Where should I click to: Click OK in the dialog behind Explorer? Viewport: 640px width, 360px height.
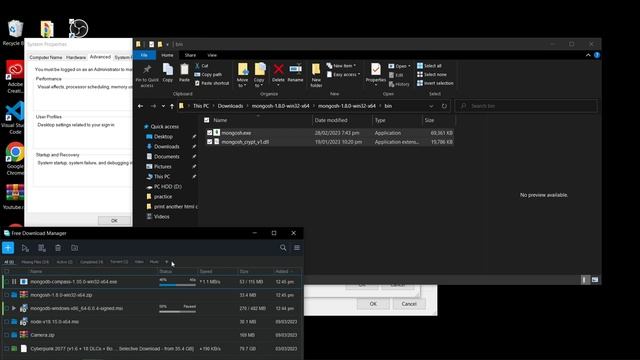[x=373, y=304]
